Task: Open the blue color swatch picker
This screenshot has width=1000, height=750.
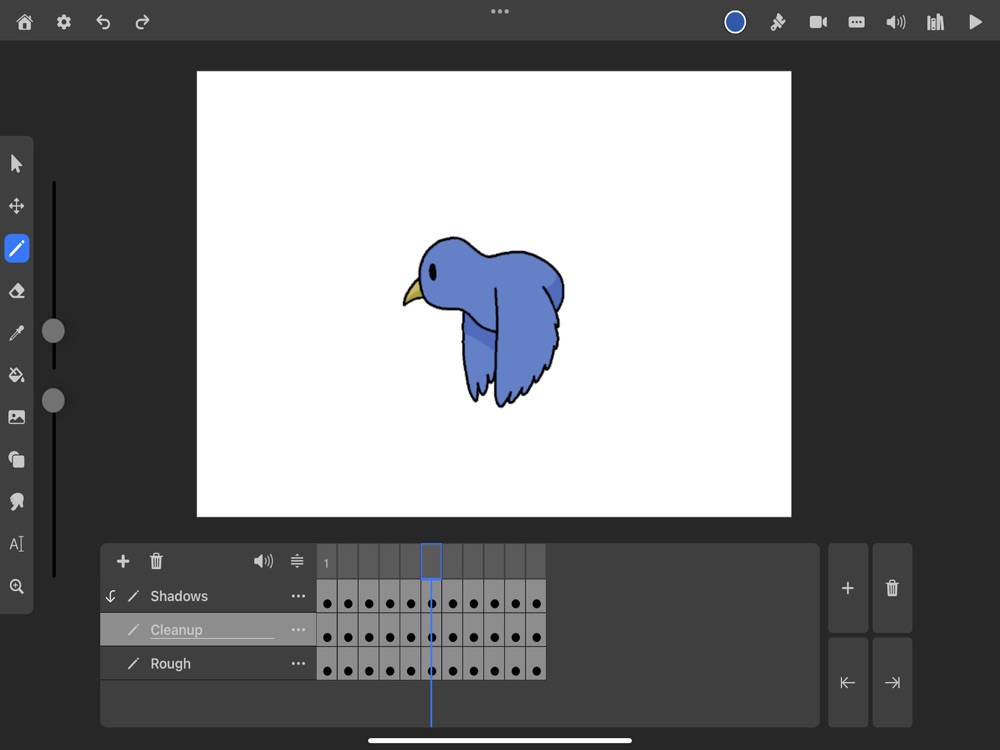Action: point(735,22)
